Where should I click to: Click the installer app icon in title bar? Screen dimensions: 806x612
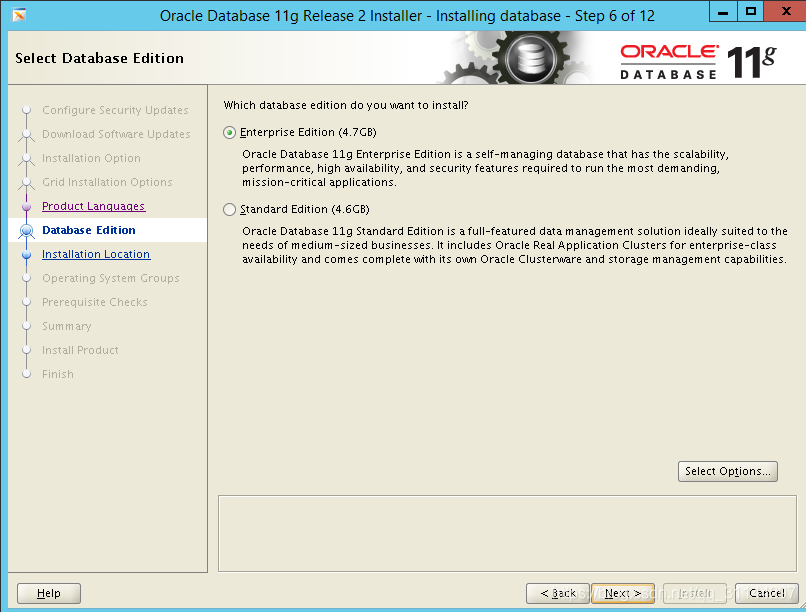click(x=19, y=15)
